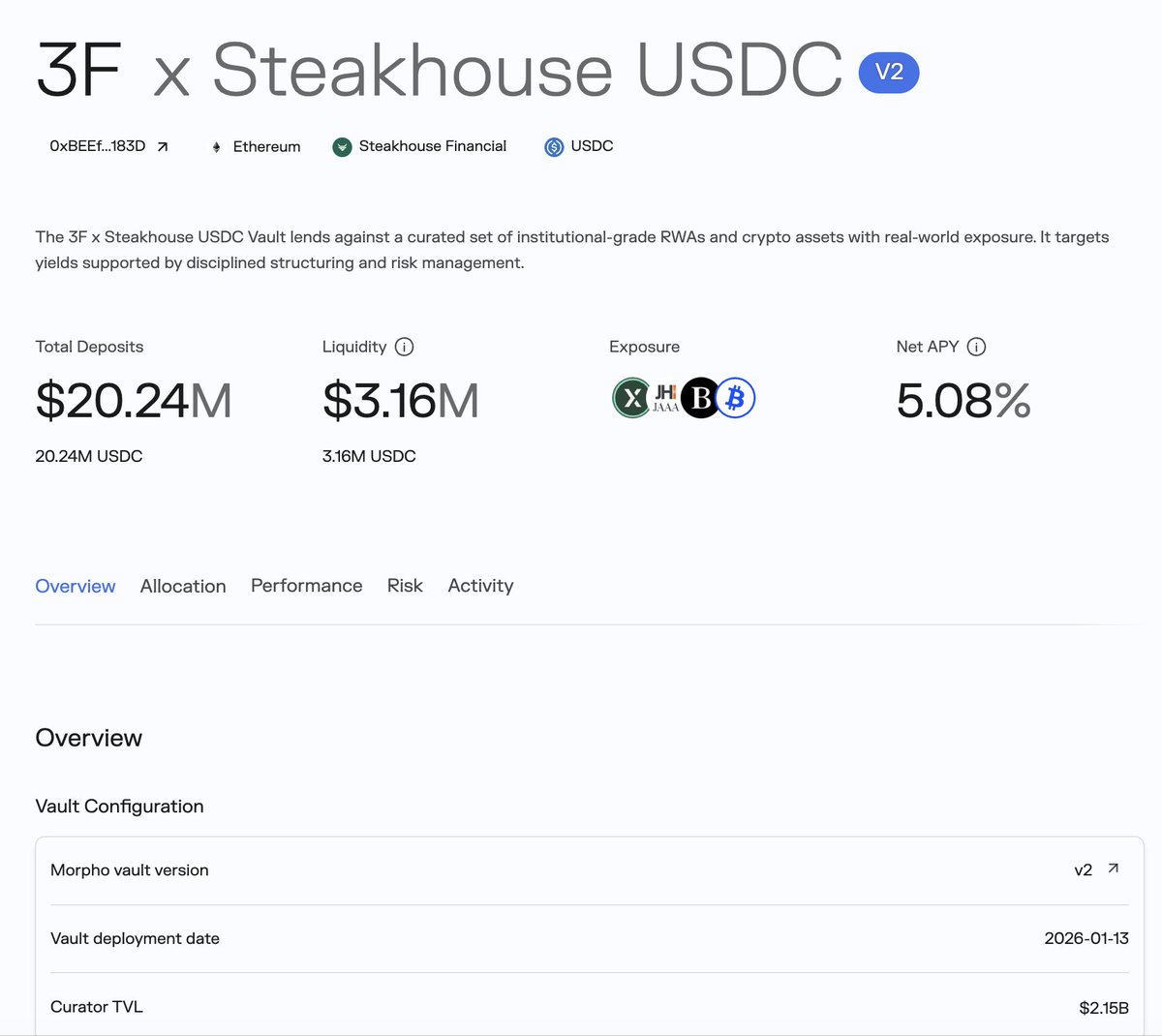Click the 3.16M USDC amount text
1162x1036 pixels.
pos(369,456)
